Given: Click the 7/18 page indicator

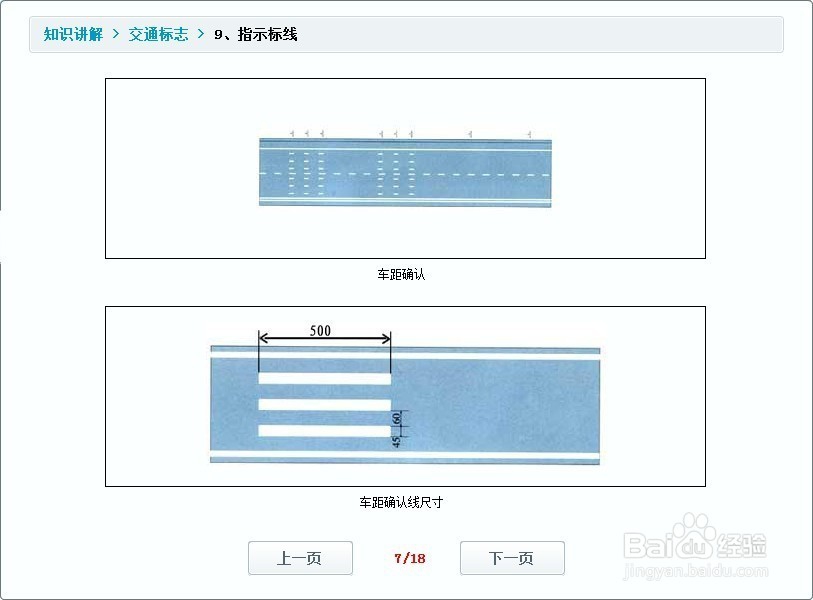Looking at the screenshot, I should pos(410,559).
